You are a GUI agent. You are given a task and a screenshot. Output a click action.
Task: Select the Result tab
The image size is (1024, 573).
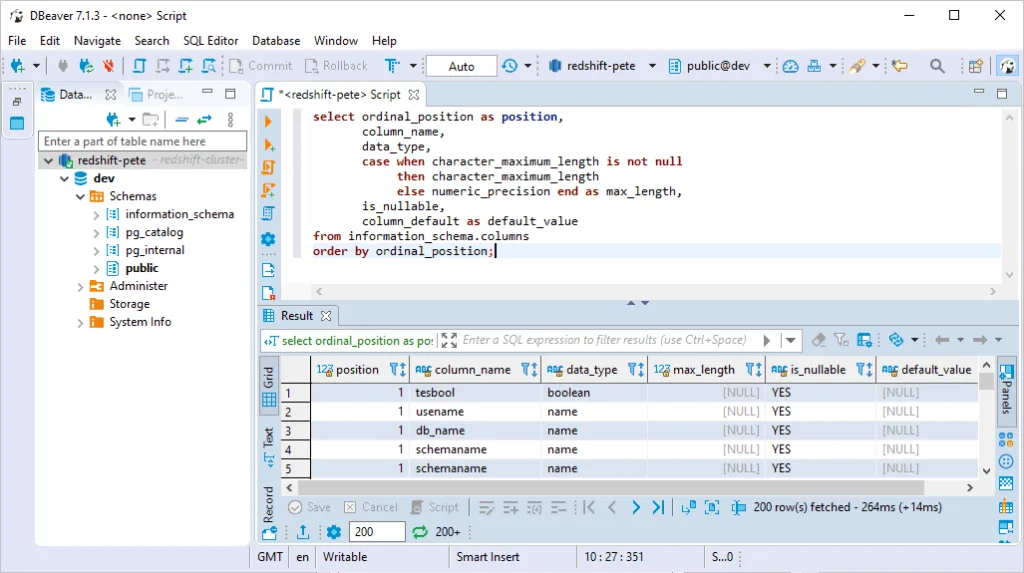(297, 316)
